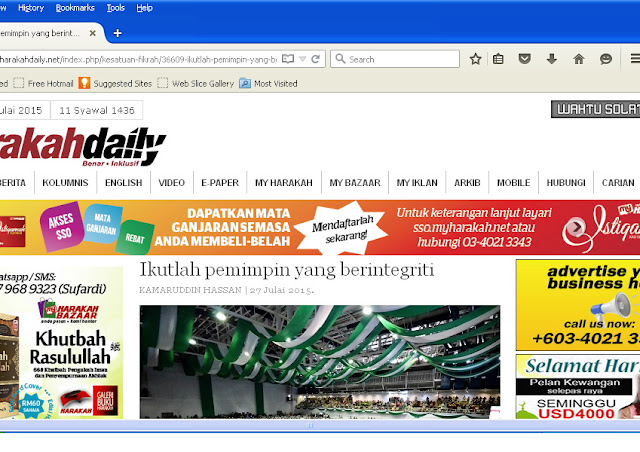Open Most Visited bookmarks folder
The width and height of the screenshot is (640, 452).
click(269, 83)
